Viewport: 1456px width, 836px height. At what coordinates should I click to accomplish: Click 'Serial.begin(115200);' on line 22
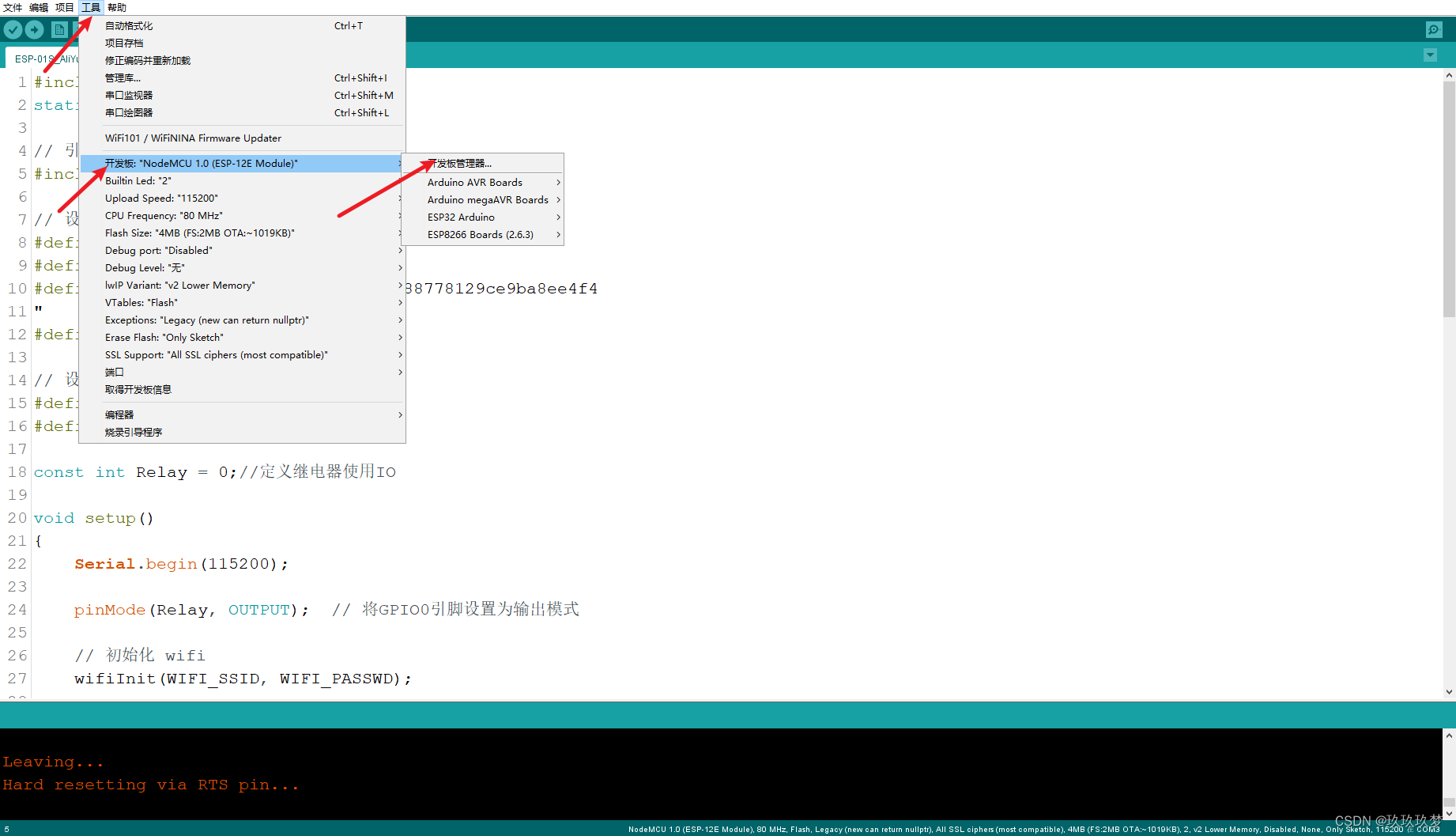coord(182,564)
